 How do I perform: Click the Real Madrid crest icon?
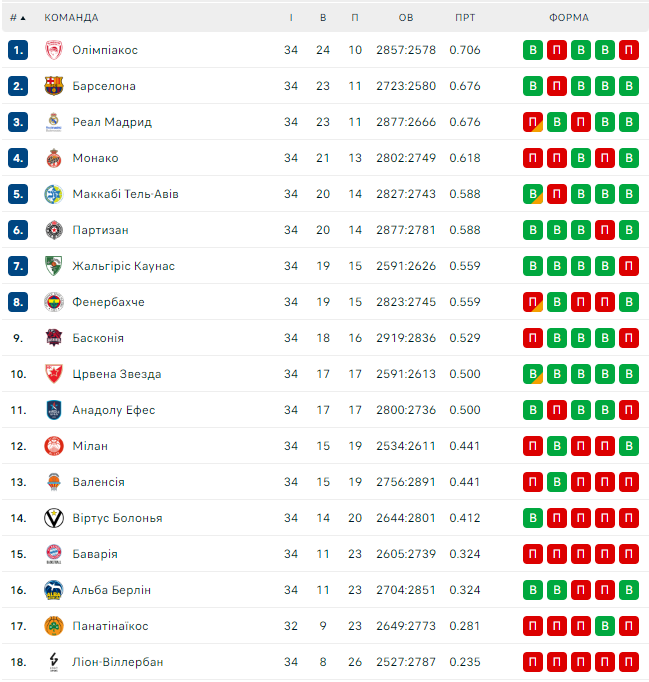54,122
